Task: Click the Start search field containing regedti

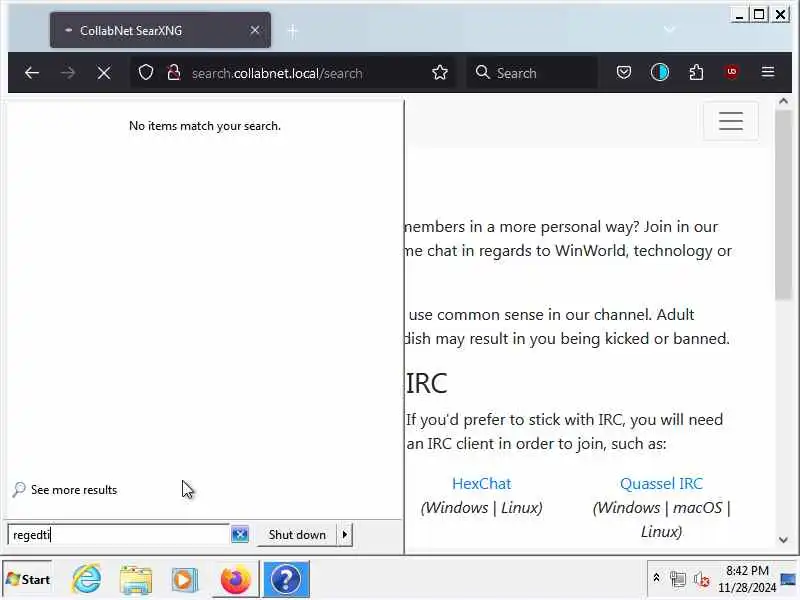Action: pyautogui.click(x=118, y=535)
